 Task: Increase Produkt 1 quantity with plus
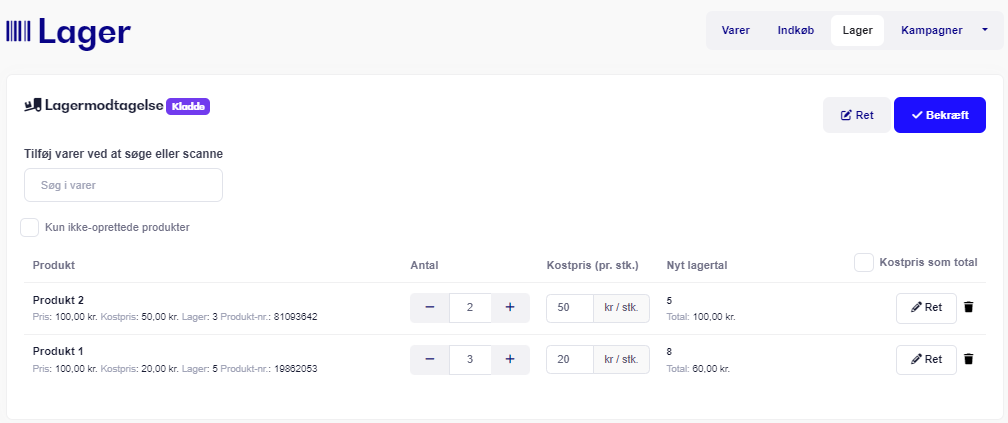pos(510,359)
